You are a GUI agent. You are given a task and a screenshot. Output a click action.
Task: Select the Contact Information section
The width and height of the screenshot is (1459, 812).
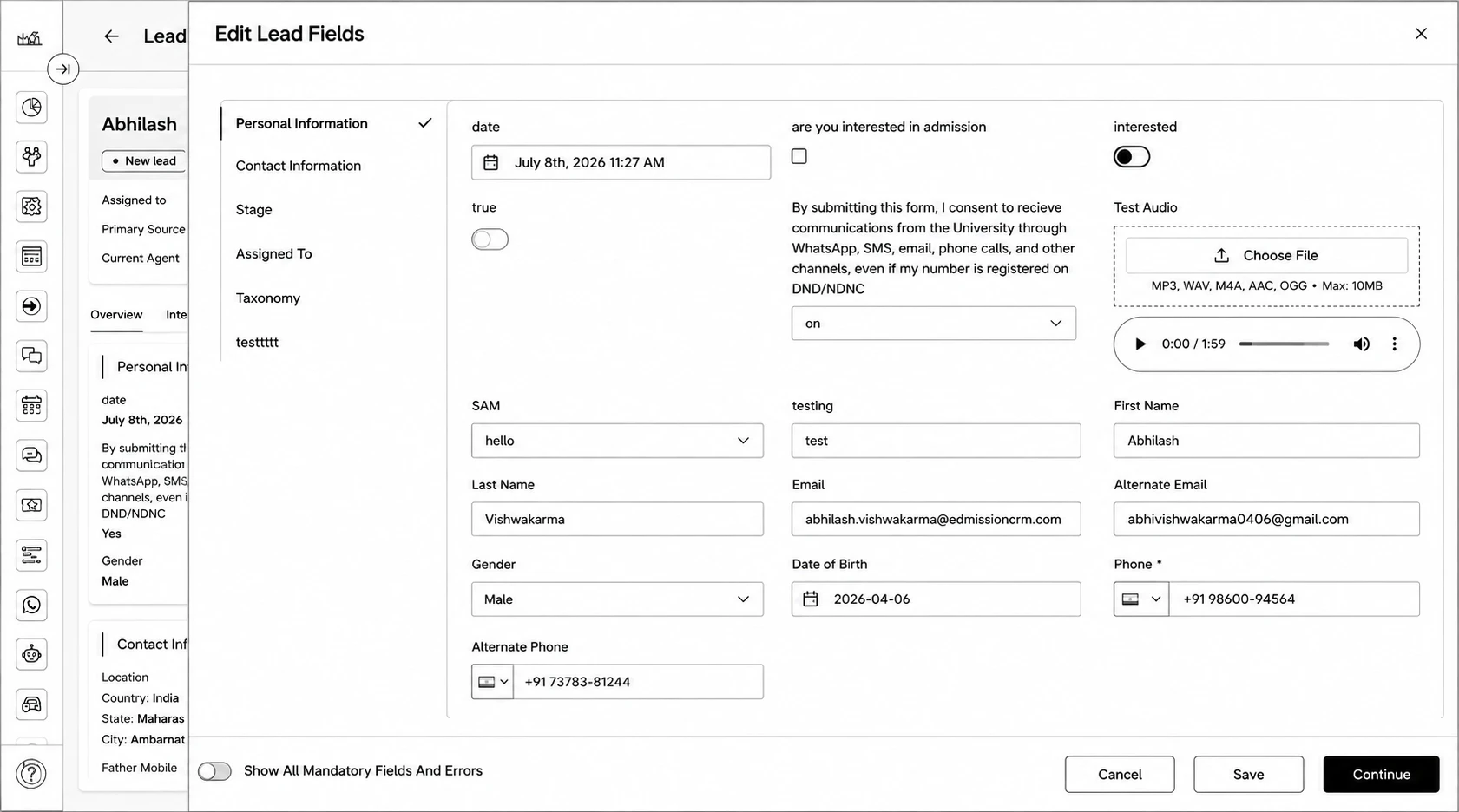pyautogui.click(x=299, y=166)
